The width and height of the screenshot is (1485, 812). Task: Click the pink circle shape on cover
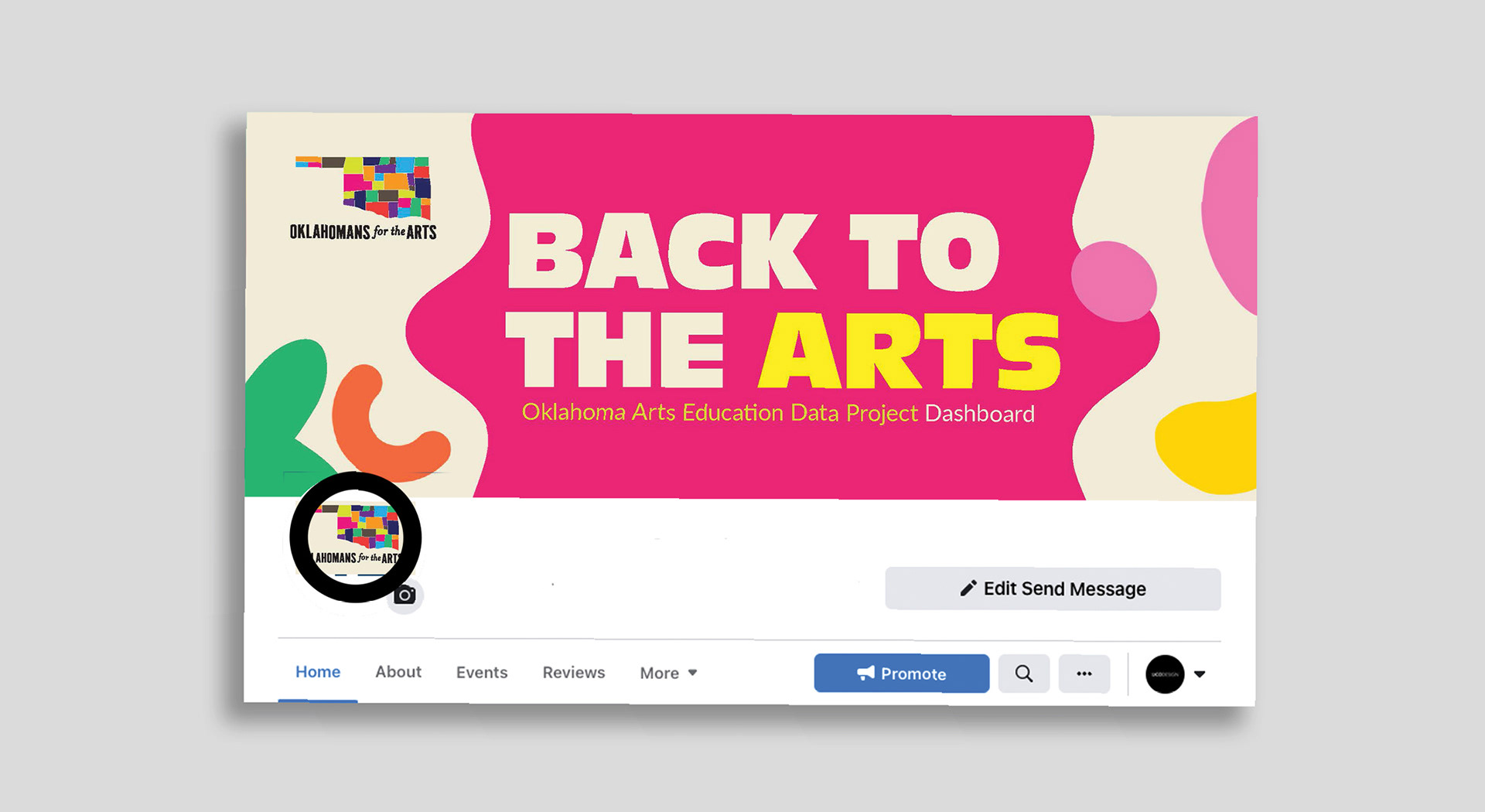coord(1114,281)
